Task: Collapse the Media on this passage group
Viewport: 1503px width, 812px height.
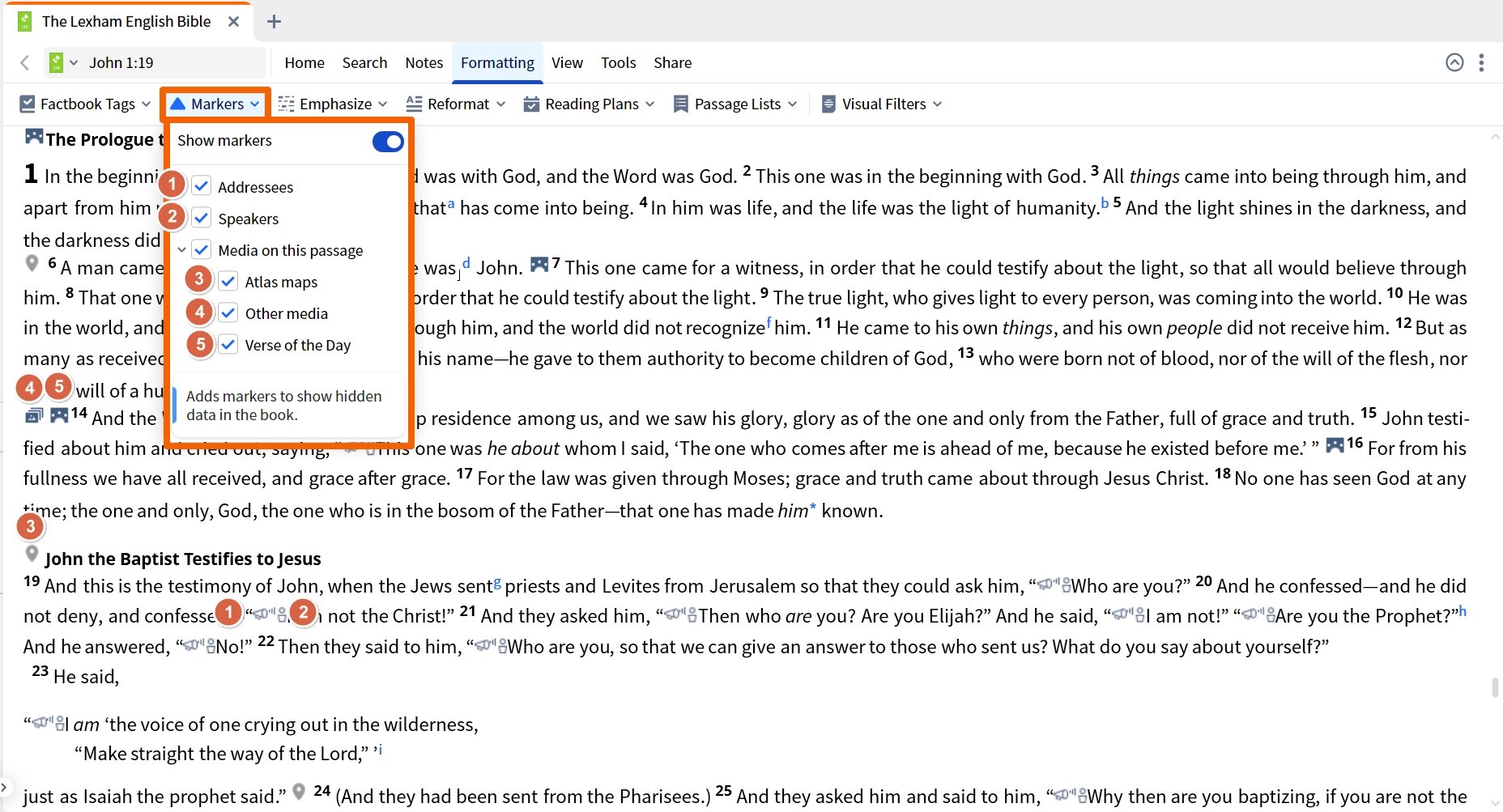Action: [181, 250]
